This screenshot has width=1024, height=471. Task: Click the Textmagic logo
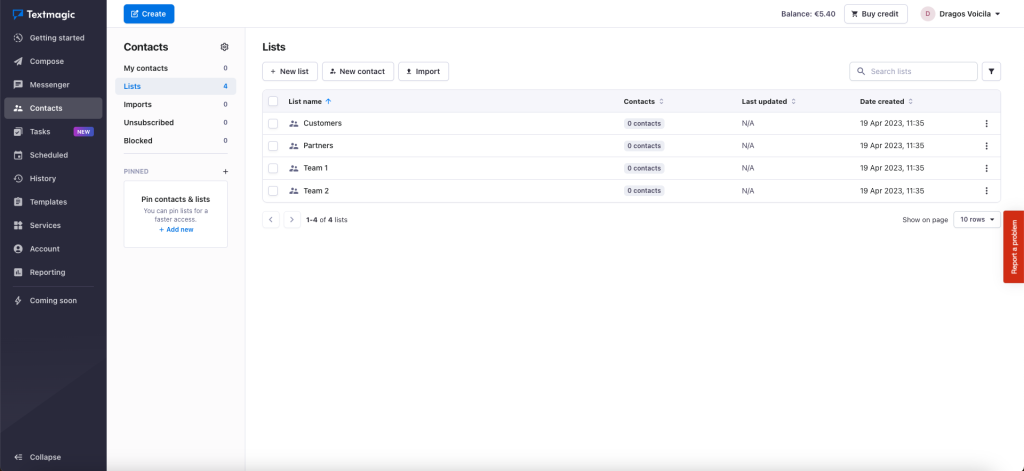[x=44, y=14]
